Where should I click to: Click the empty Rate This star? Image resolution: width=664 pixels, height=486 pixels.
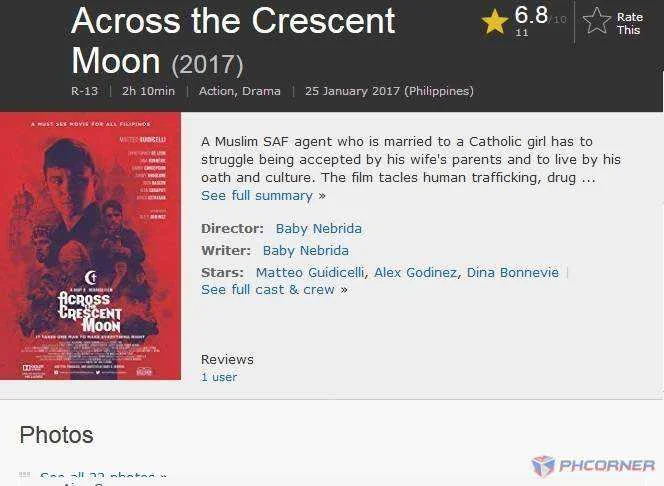click(597, 20)
